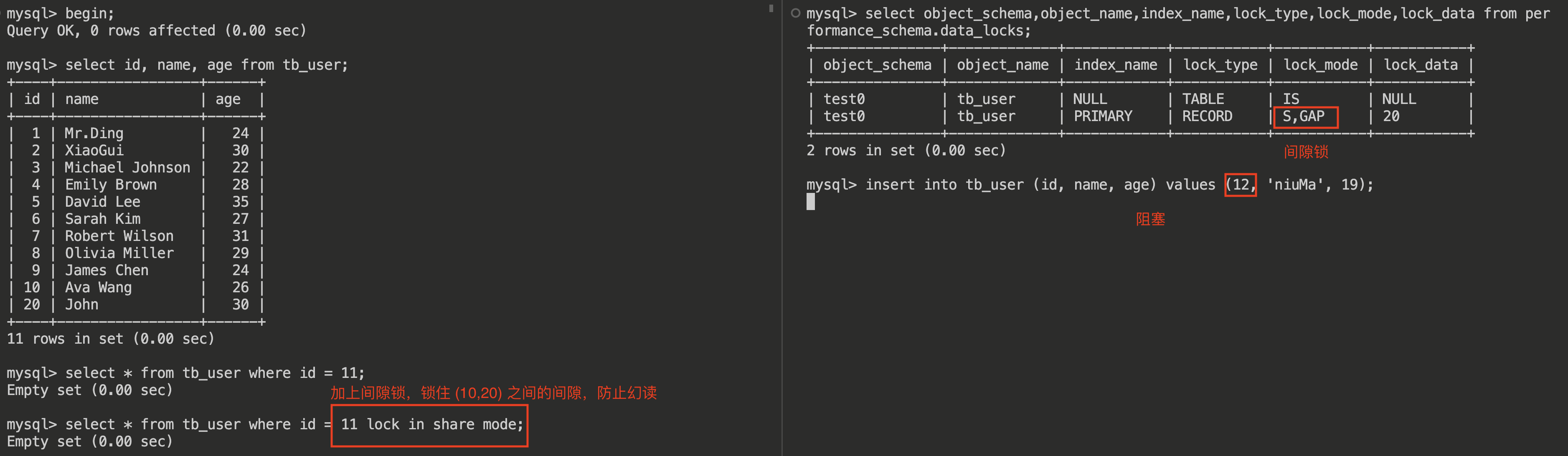Click the lock_mode column header
The width and height of the screenshot is (1568, 456).
[x=1320, y=65]
